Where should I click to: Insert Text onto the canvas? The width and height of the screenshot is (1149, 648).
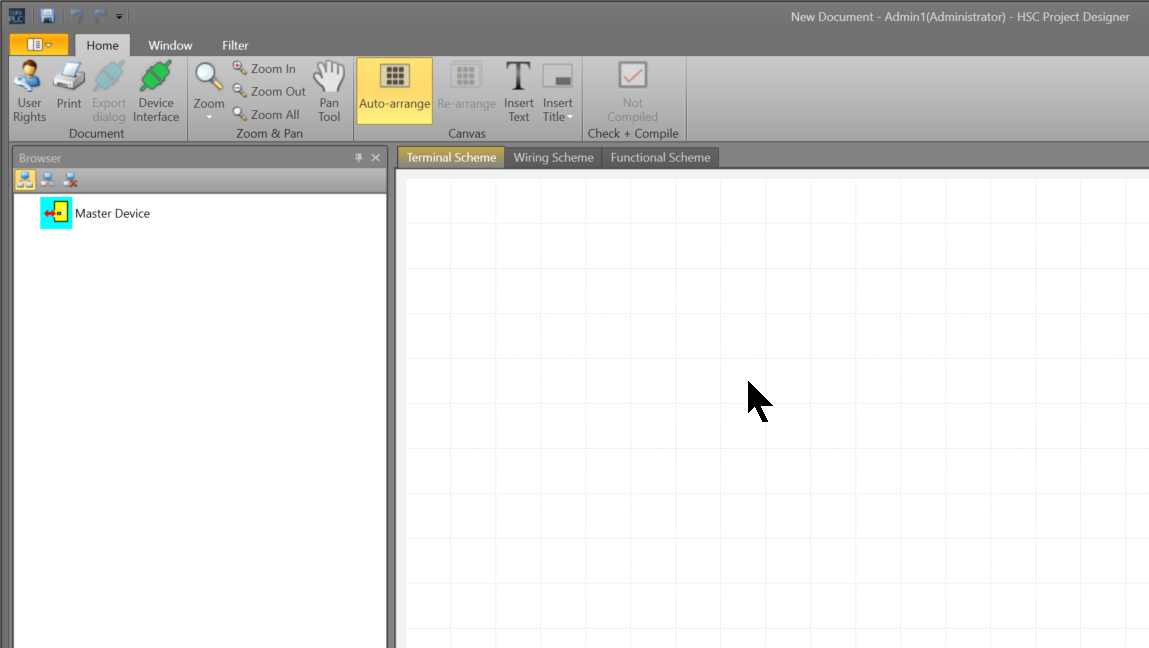(x=519, y=92)
